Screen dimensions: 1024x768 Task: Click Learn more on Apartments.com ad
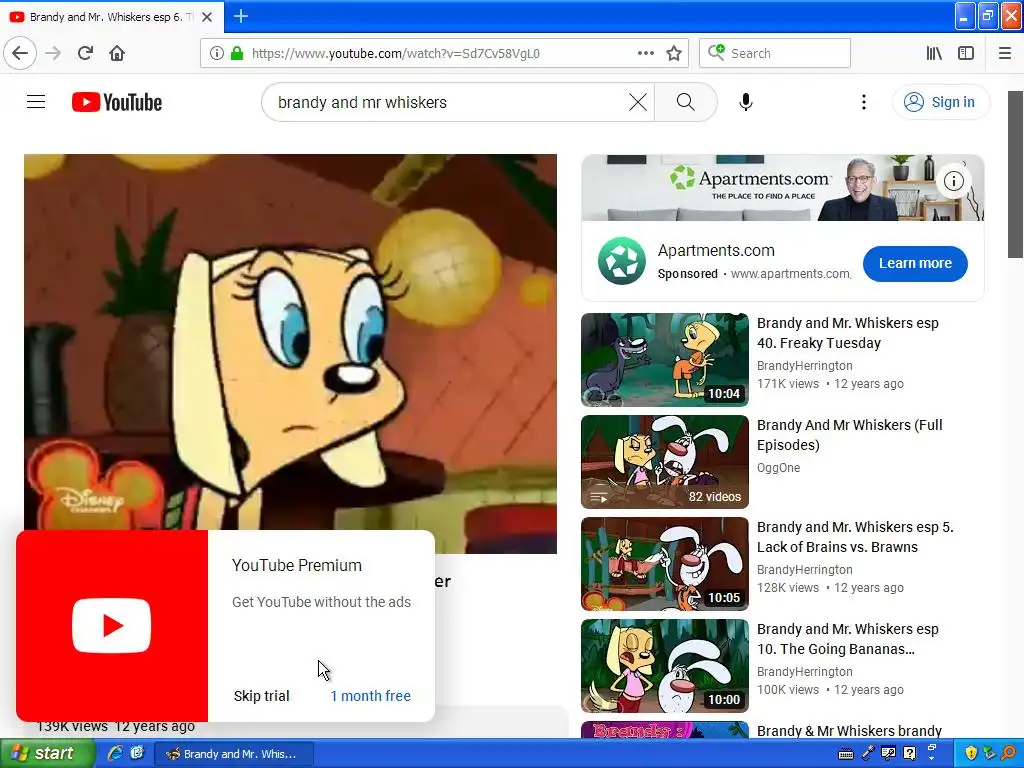click(x=915, y=263)
